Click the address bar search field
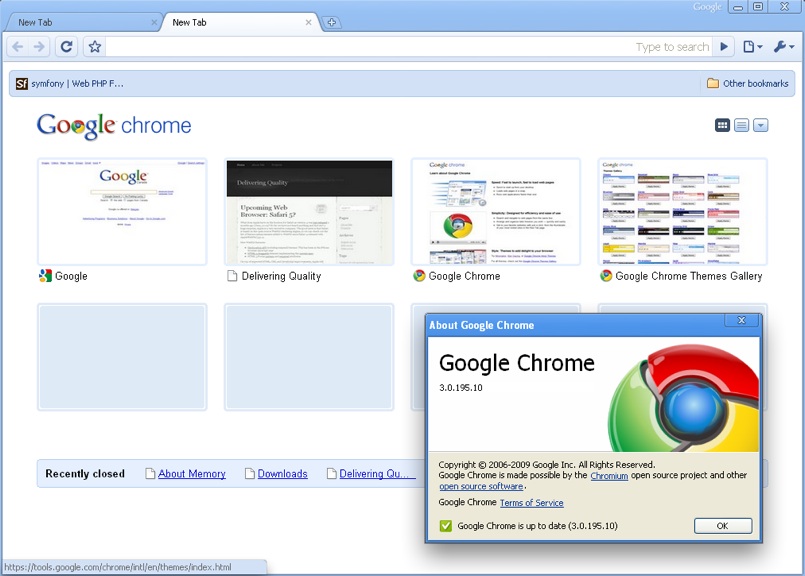 click(x=370, y=46)
